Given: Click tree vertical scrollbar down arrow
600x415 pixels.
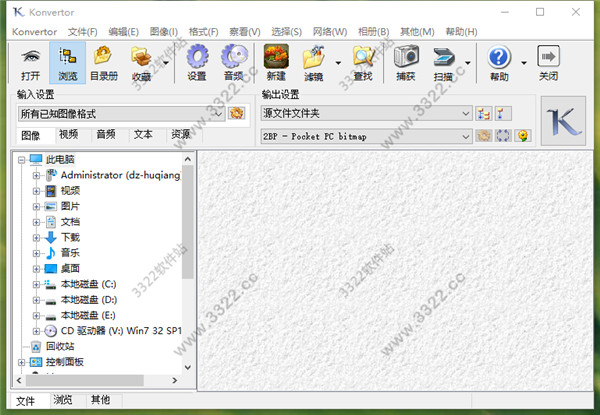Looking at the screenshot, I should (x=188, y=368).
